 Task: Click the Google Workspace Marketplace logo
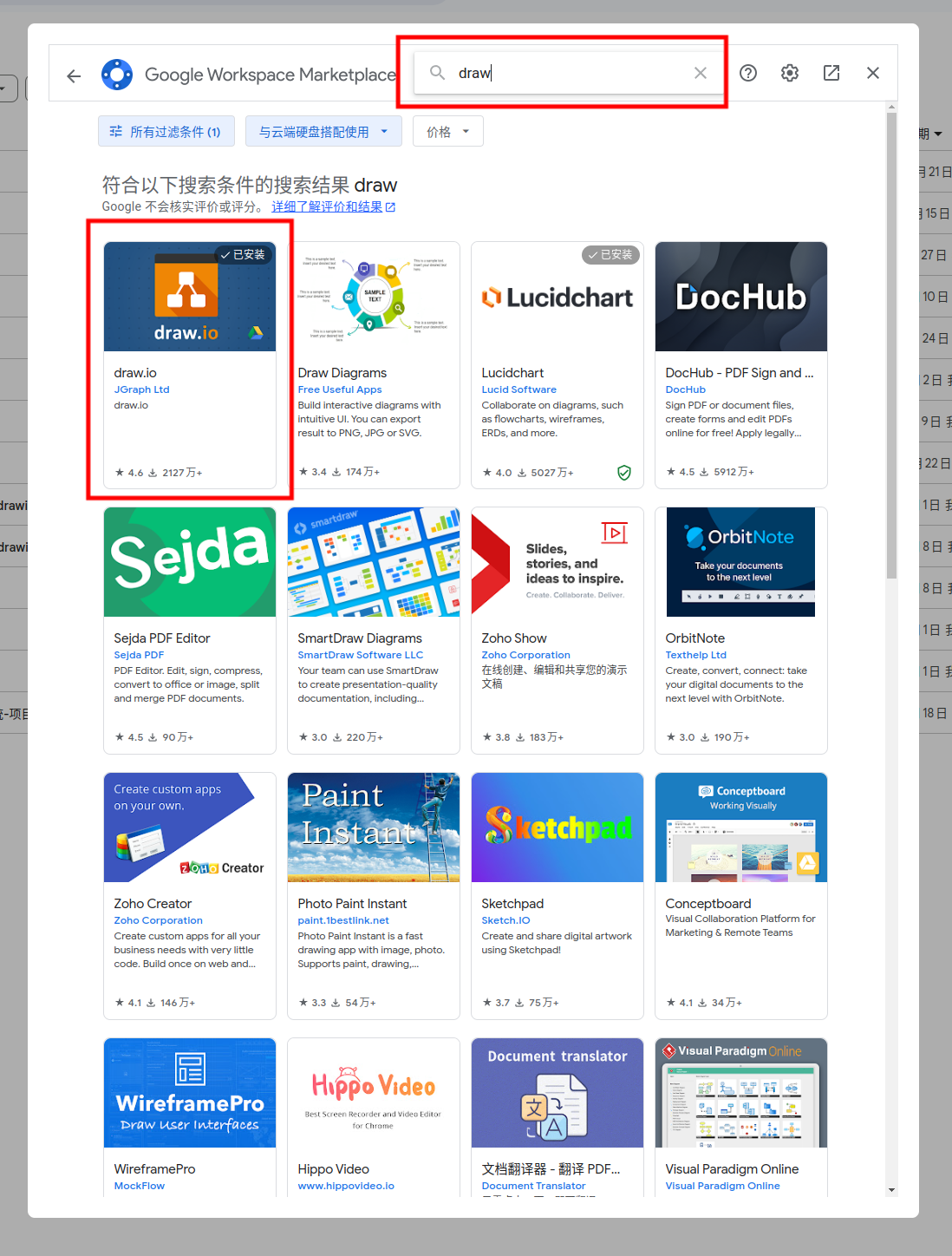pos(117,75)
